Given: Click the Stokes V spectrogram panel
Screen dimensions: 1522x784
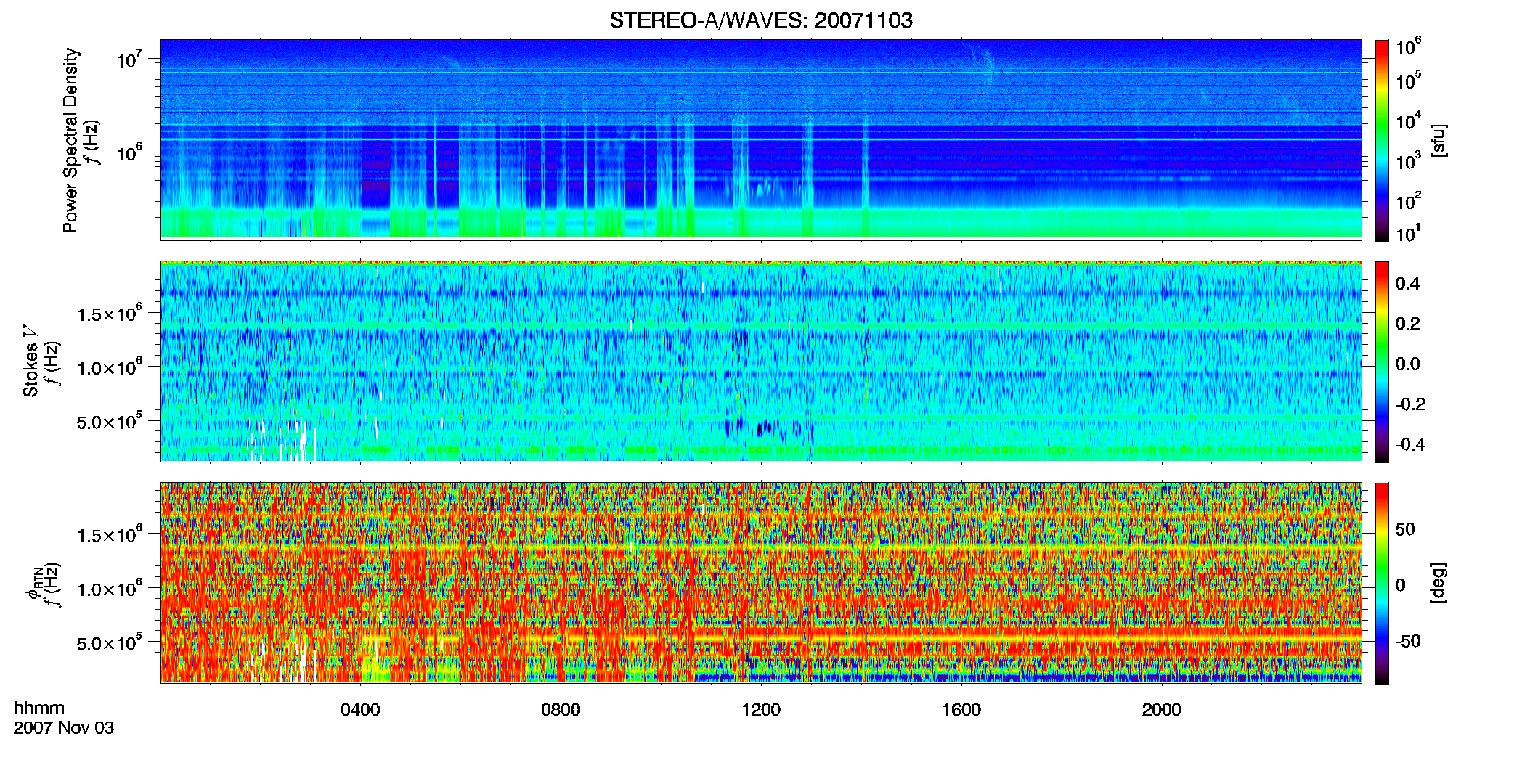Looking at the screenshot, I should tap(761, 362).
